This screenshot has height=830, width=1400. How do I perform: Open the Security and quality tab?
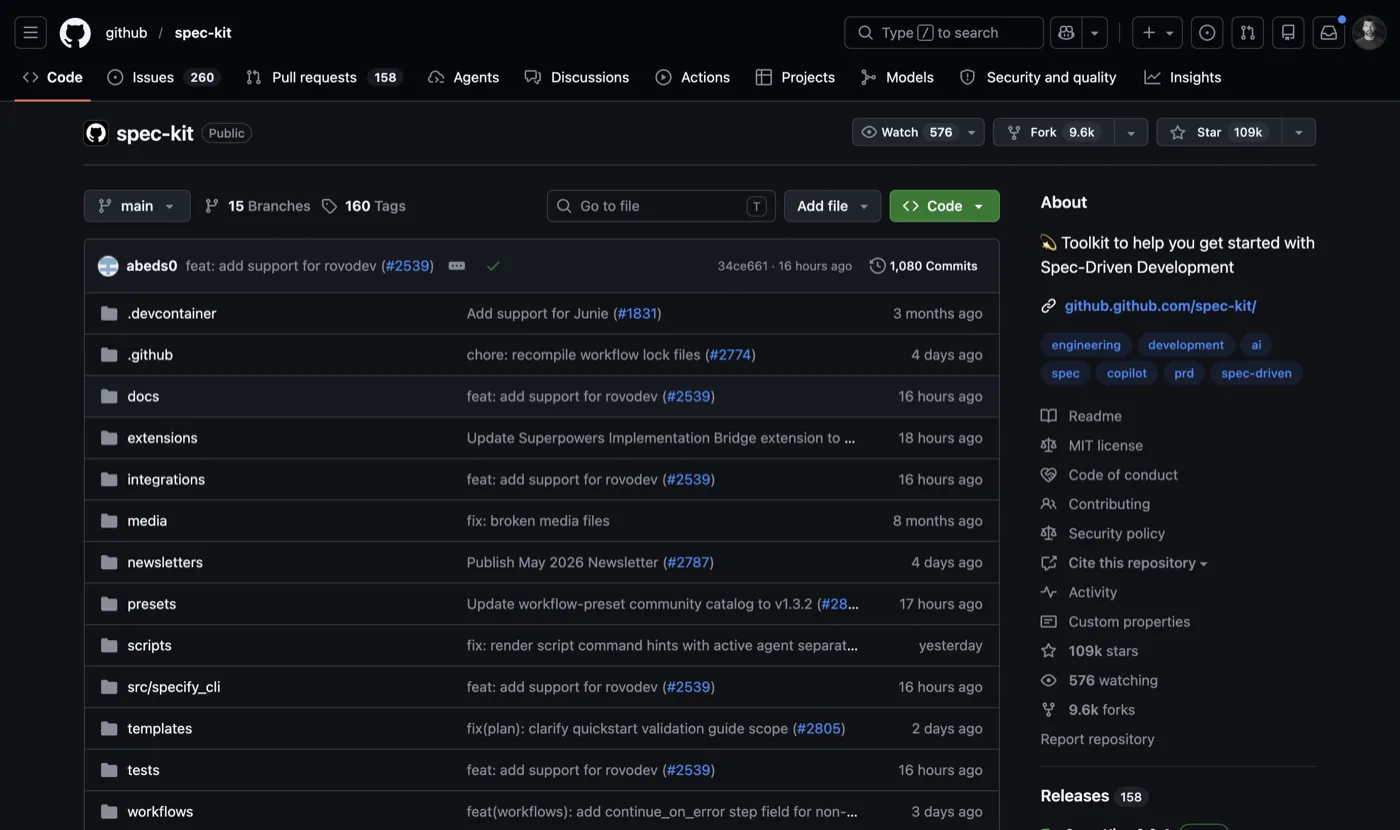click(x=1038, y=77)
